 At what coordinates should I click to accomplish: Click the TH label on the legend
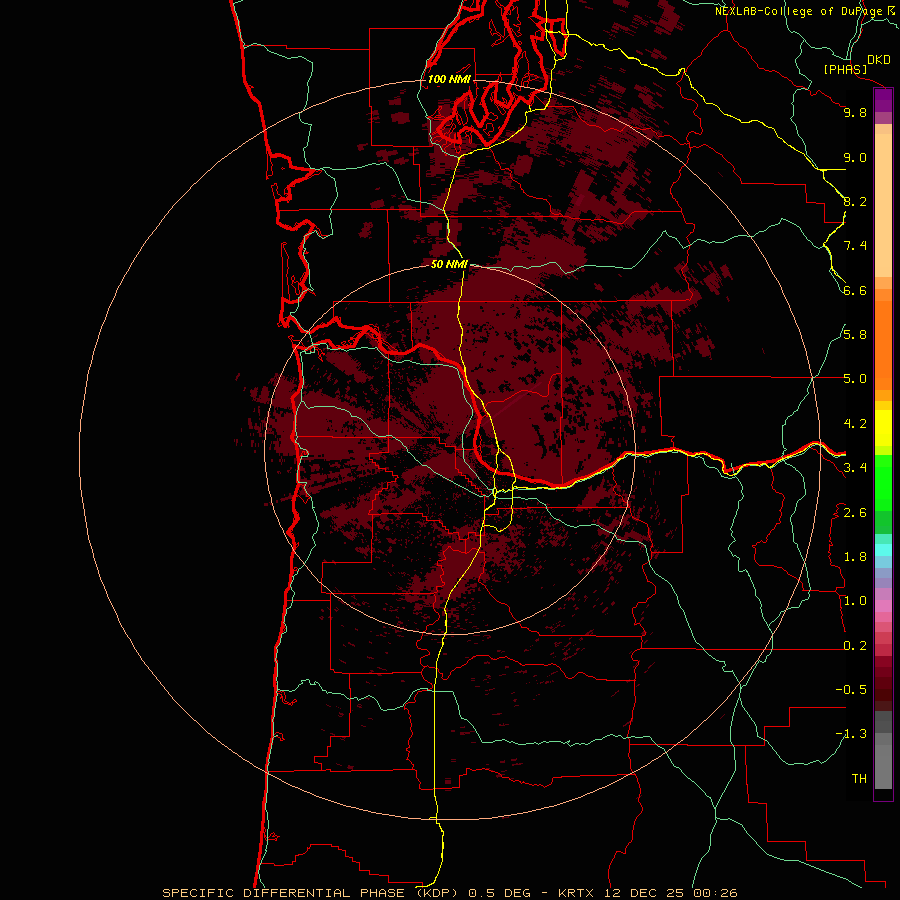(x=859, y=779)
